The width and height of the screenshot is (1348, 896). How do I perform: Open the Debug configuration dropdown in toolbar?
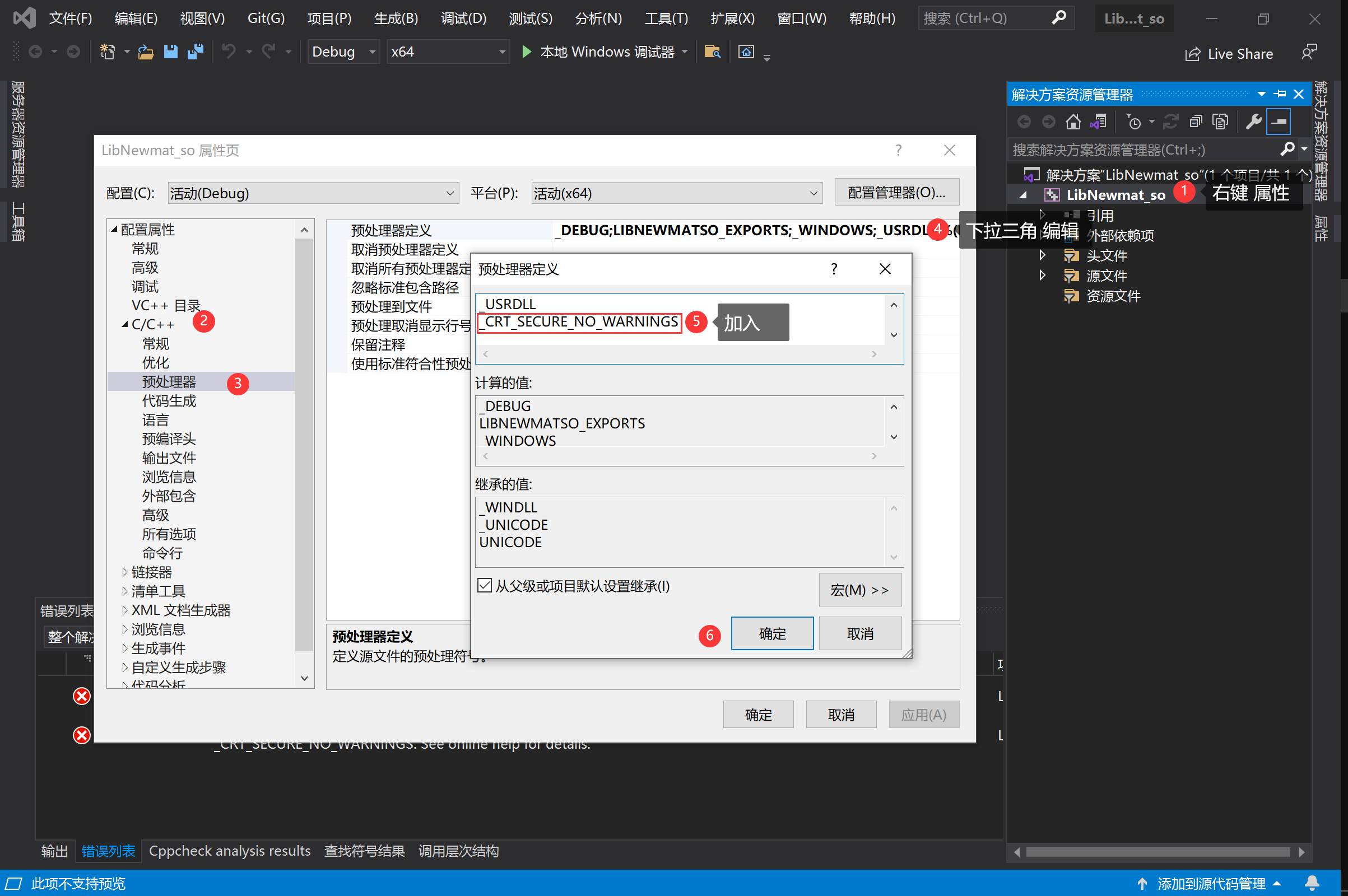pos(343,52)
